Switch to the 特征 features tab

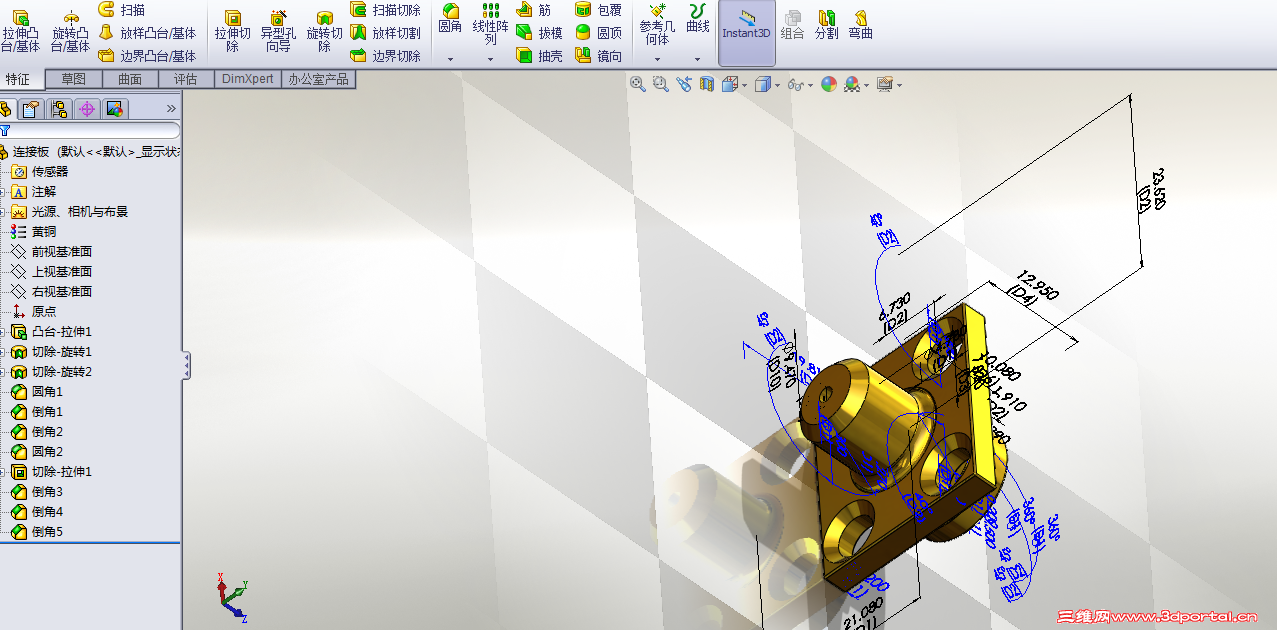click(x=18, y=79)
